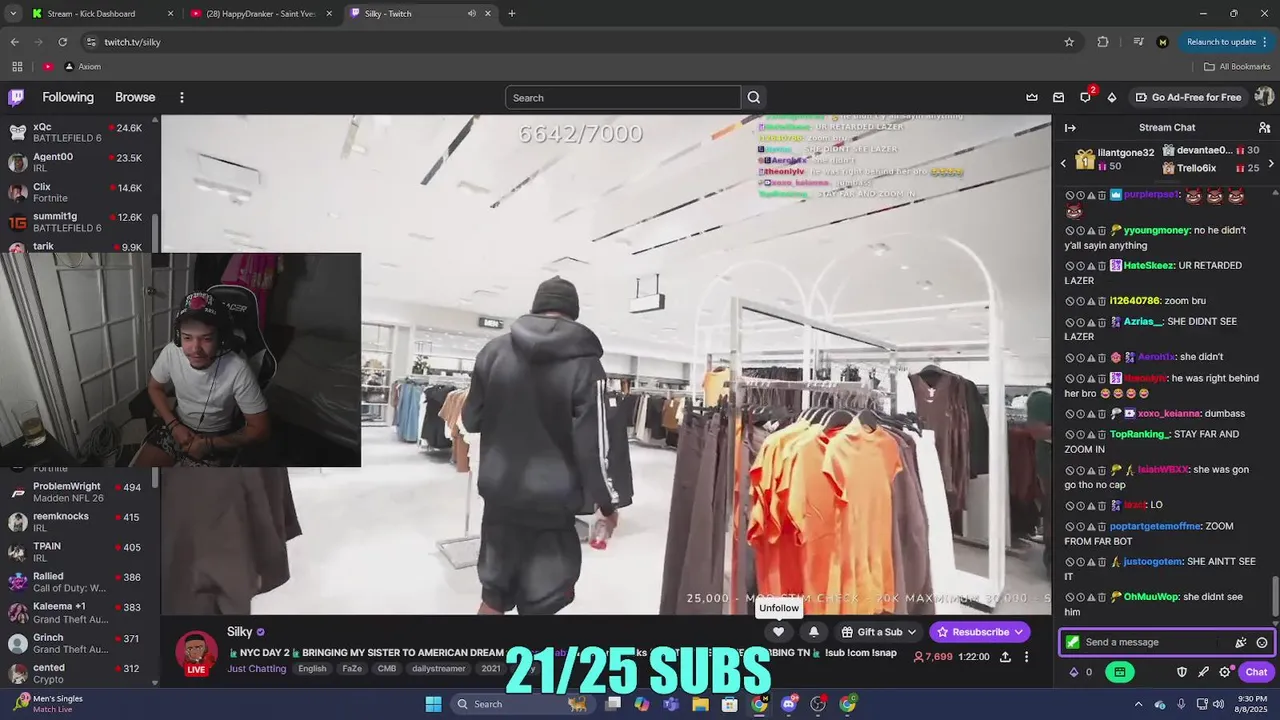Open Just Chatting category link
The image size is (1280, 720).
point(256,669)
